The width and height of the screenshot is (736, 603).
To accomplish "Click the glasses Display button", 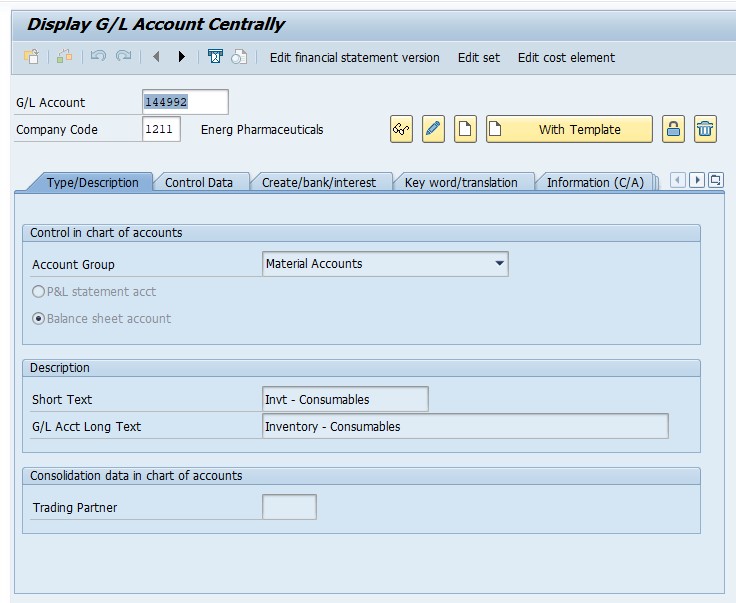I will pos(401,129).
